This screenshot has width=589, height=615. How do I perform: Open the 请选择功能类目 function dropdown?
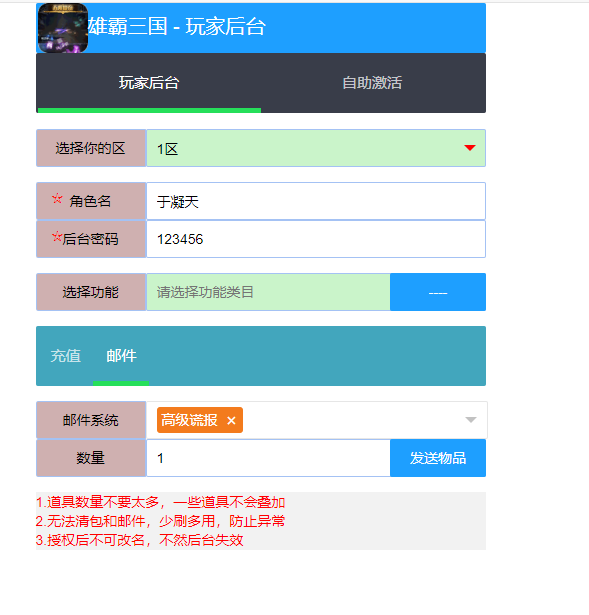[x=268, y=292]
